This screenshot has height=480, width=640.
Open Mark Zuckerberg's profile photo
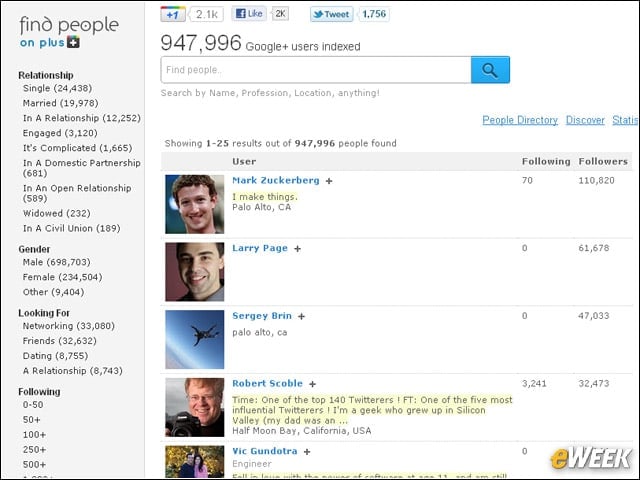coord(195,204)
